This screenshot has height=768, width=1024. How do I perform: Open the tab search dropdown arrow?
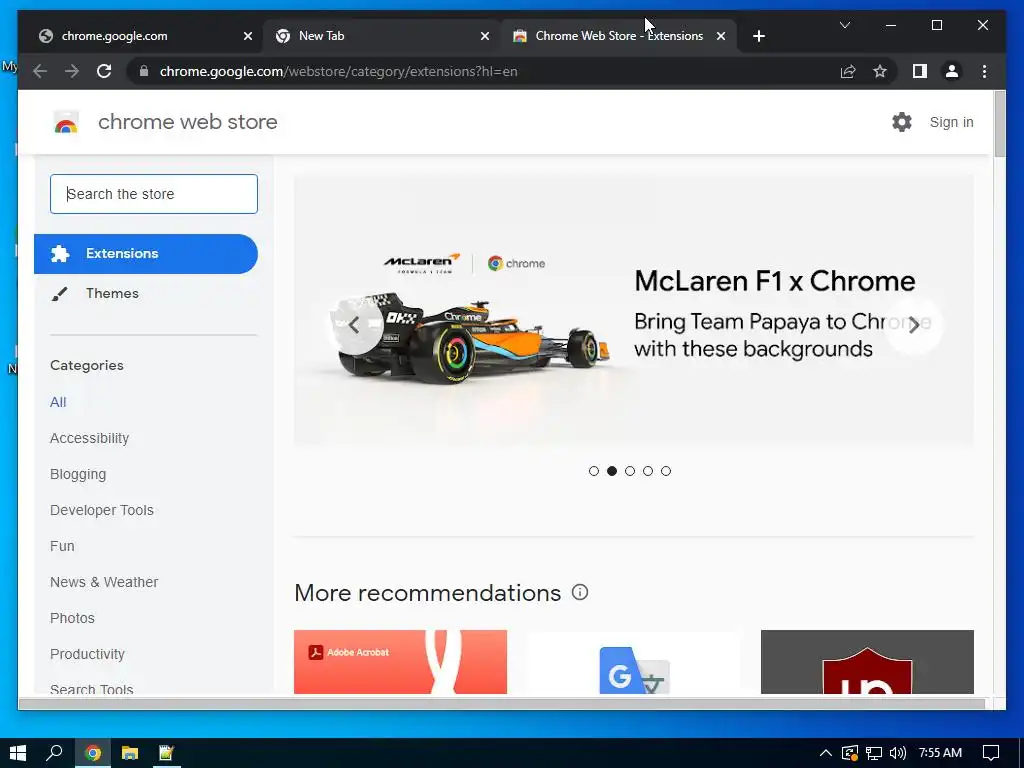point(844,25)
